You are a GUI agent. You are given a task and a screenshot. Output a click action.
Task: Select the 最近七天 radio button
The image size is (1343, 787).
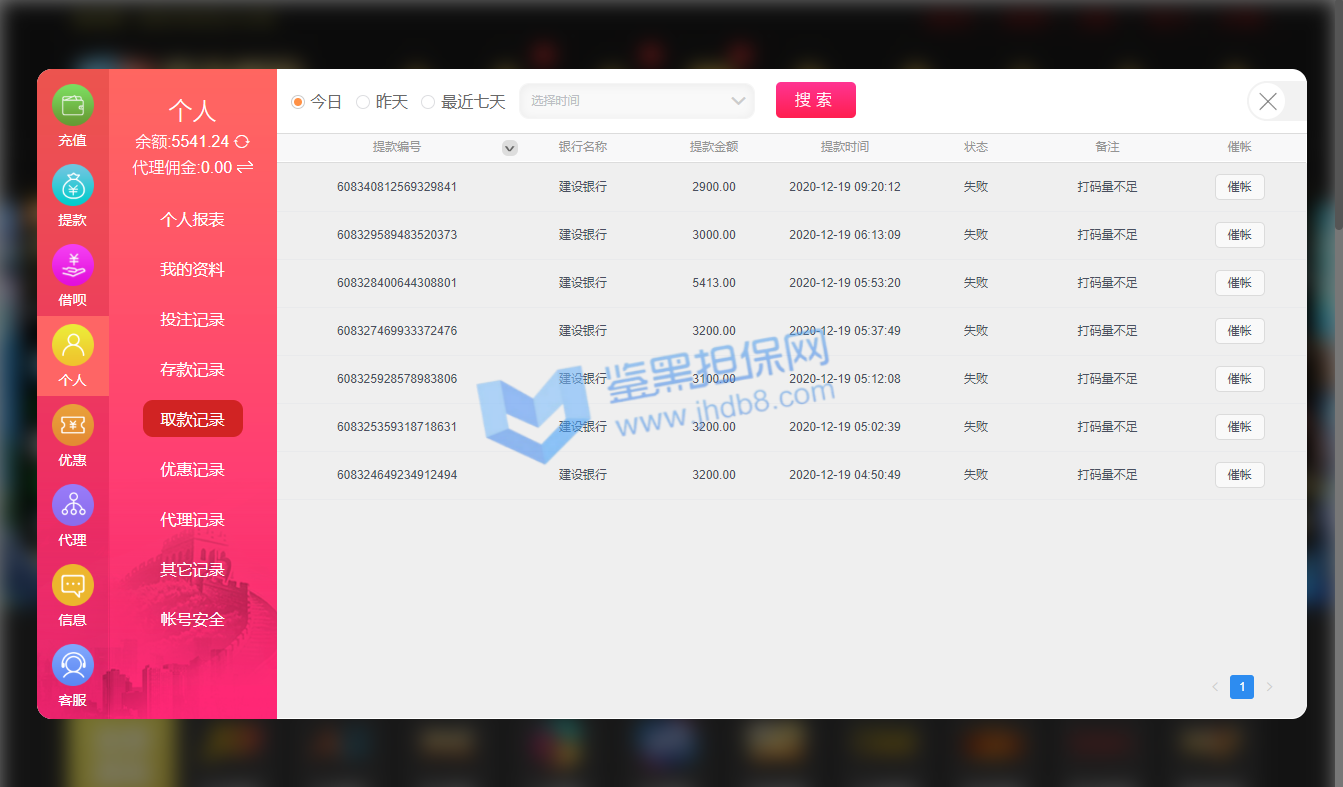click(428, 102)
